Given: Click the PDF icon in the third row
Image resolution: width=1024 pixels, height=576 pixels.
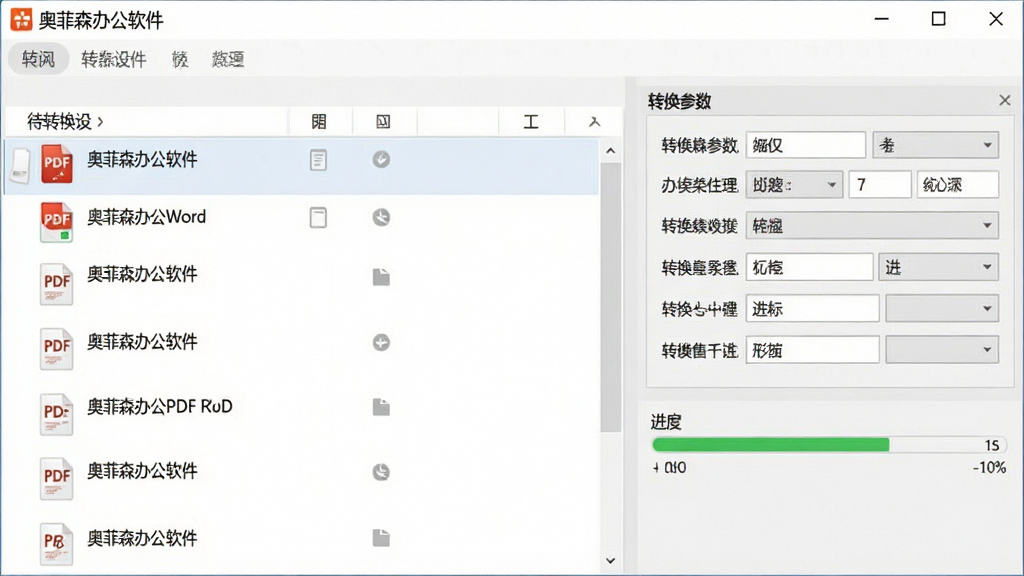Looking at the screenshot, I should coord(56,284).
